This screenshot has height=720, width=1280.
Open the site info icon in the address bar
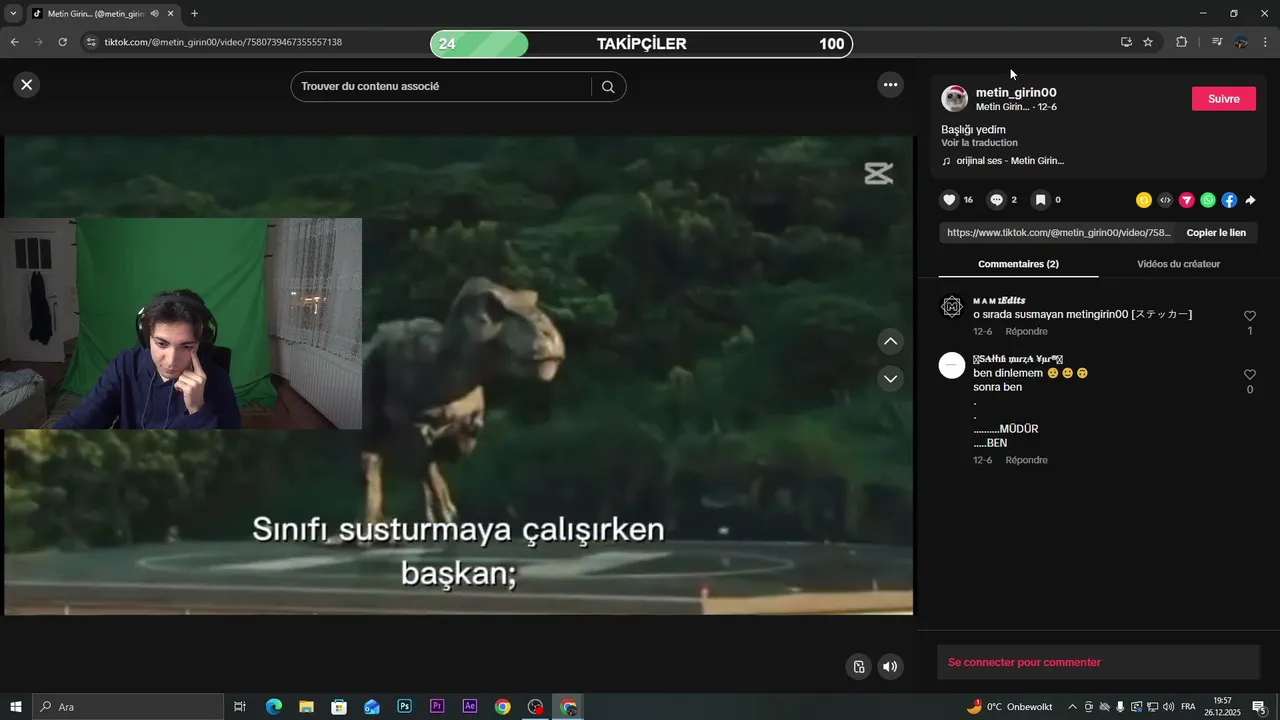coord(91,42)
